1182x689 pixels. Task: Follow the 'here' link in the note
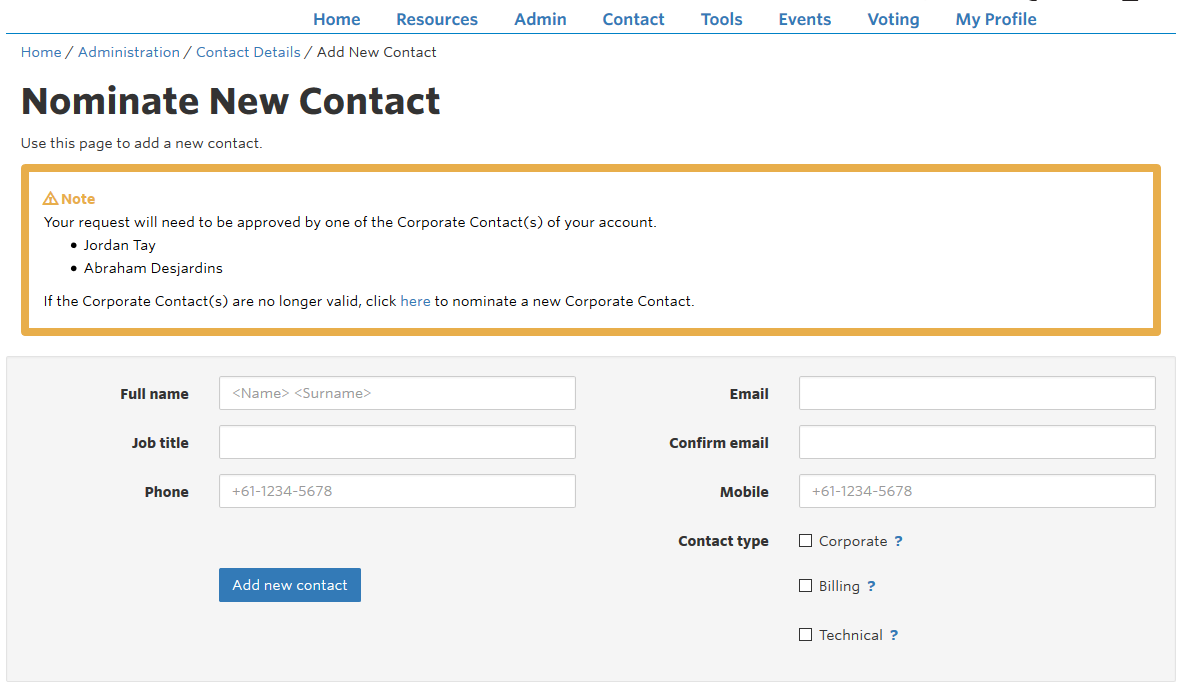pos(415,301)
